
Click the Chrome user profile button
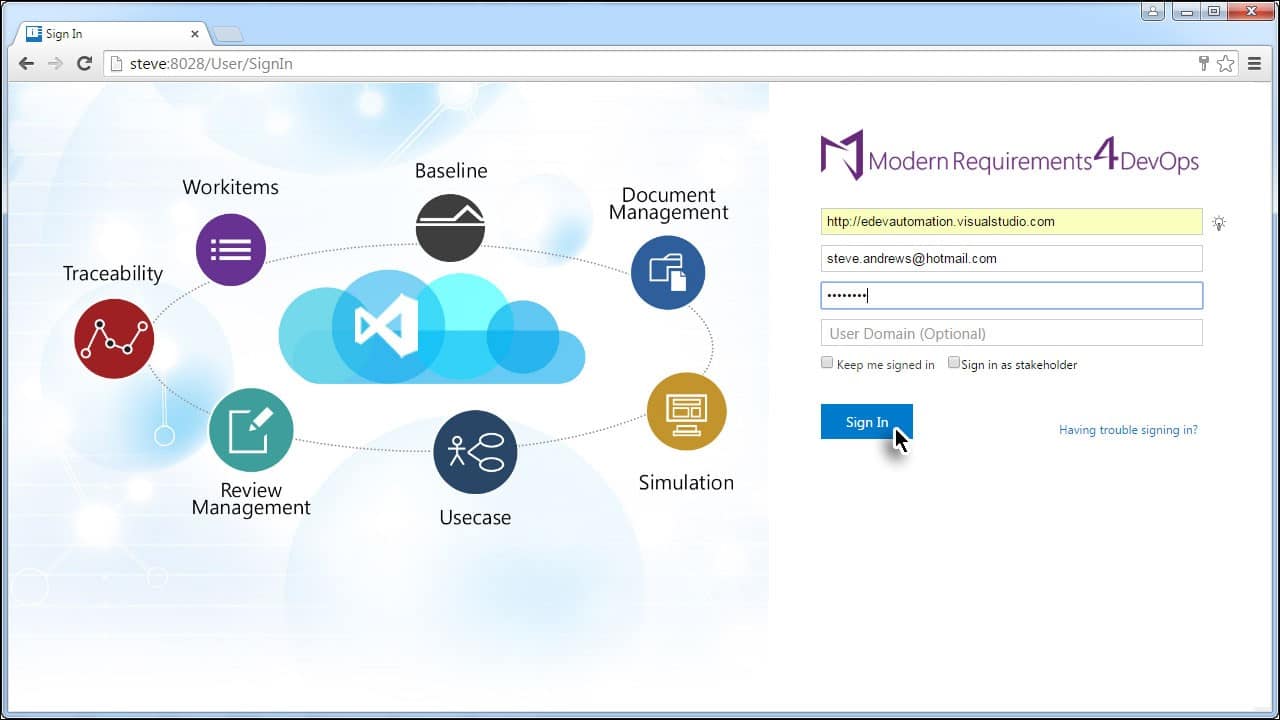[x=1153, y=11]
